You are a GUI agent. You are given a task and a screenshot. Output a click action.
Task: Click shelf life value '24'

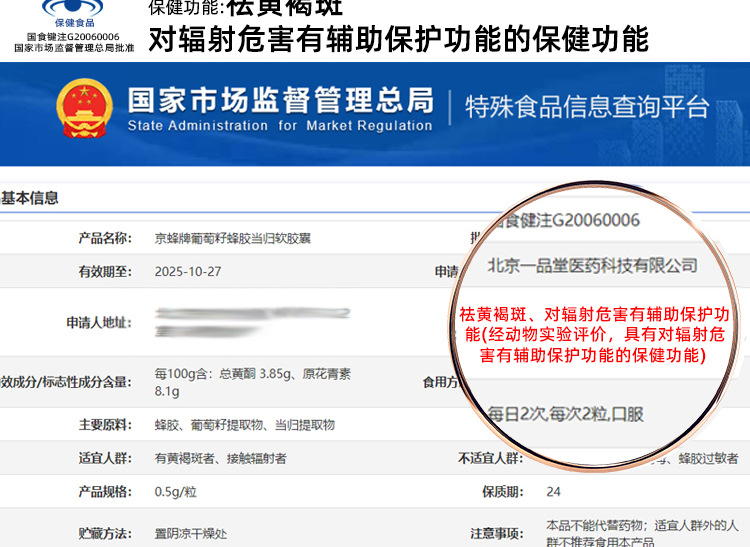(x=553, y=492)
